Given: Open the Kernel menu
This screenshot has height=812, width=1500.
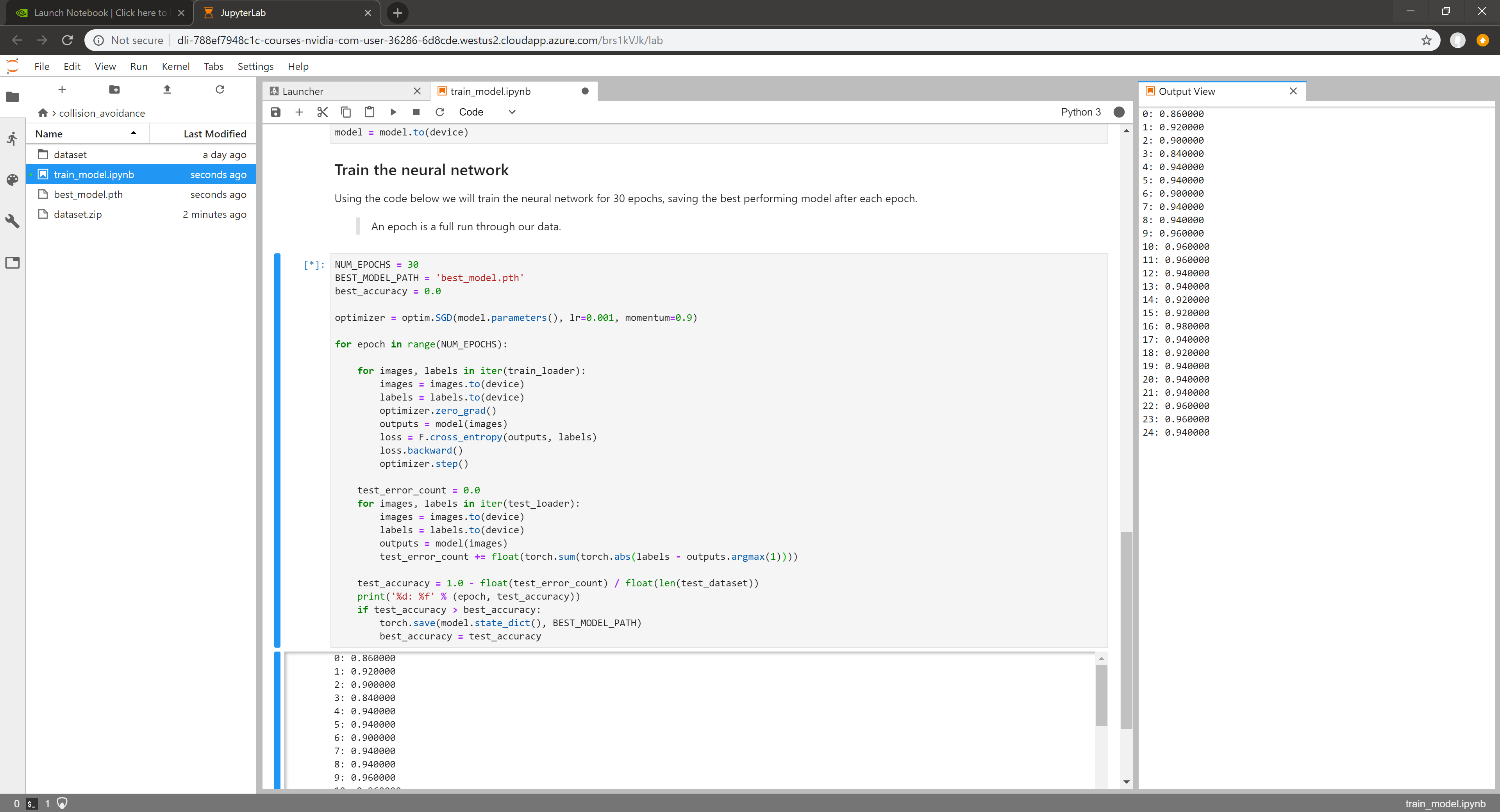Looking at the screenshot, I should [175, 66].
